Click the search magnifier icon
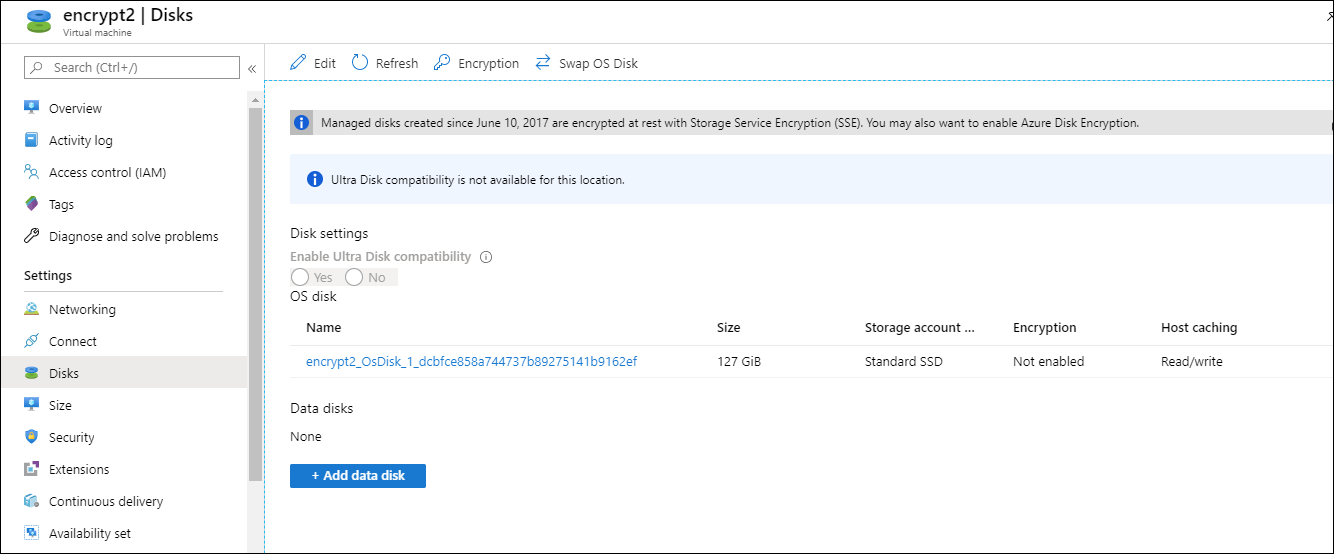Screen dimensions: 1334x554 click(x=37, y=67)
